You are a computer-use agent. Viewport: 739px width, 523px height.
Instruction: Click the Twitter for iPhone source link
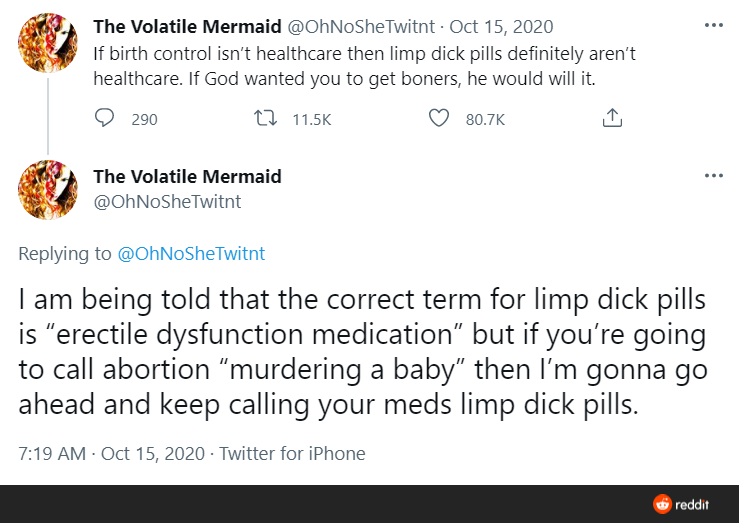click(292, 453)
